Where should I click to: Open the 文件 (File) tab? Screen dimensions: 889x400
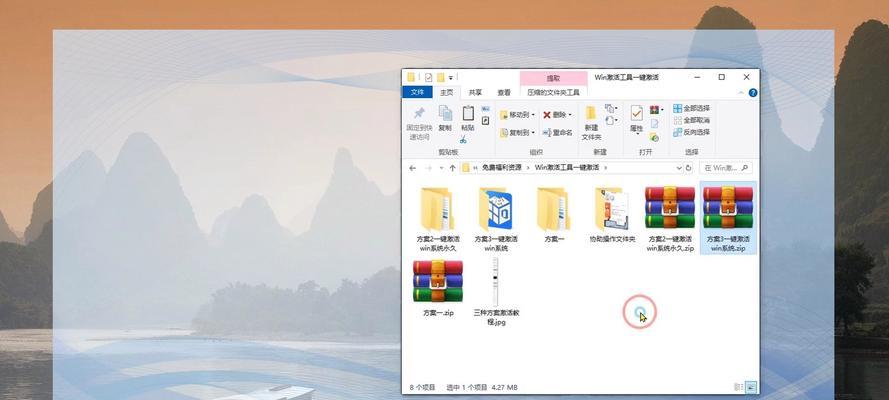(x=417, y=92)
